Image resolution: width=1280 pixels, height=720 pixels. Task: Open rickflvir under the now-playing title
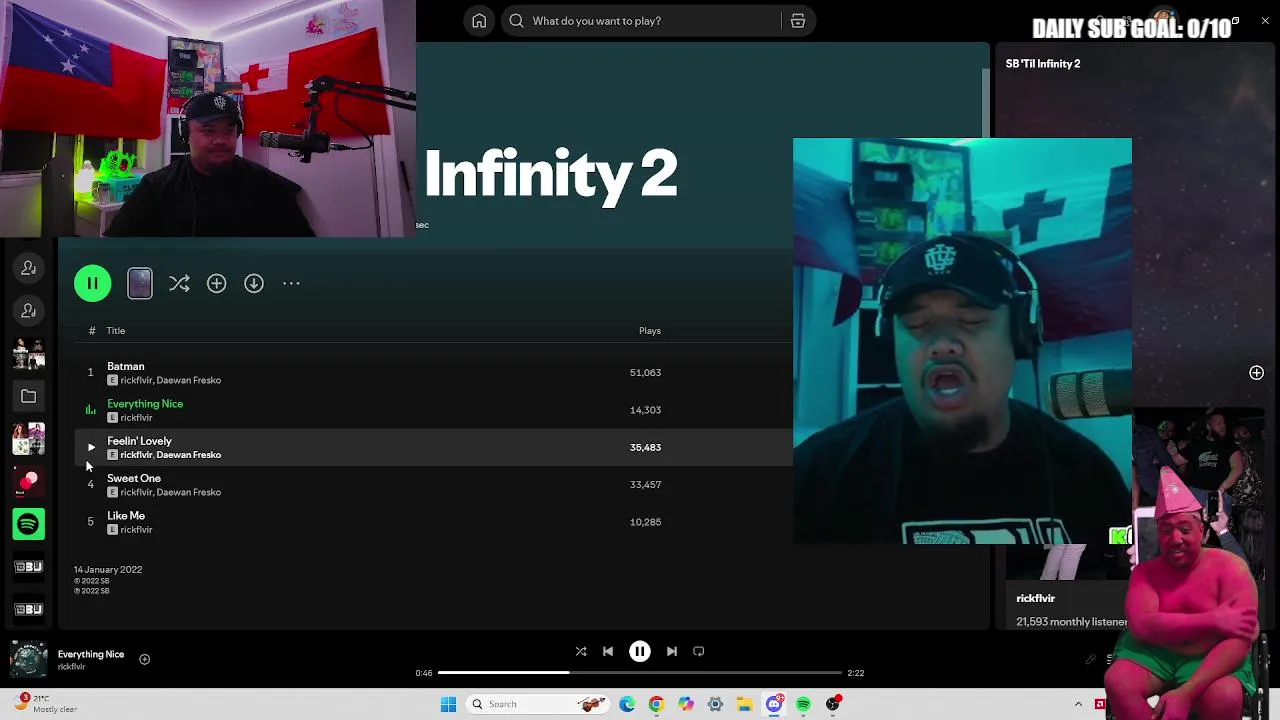(71, 667)
